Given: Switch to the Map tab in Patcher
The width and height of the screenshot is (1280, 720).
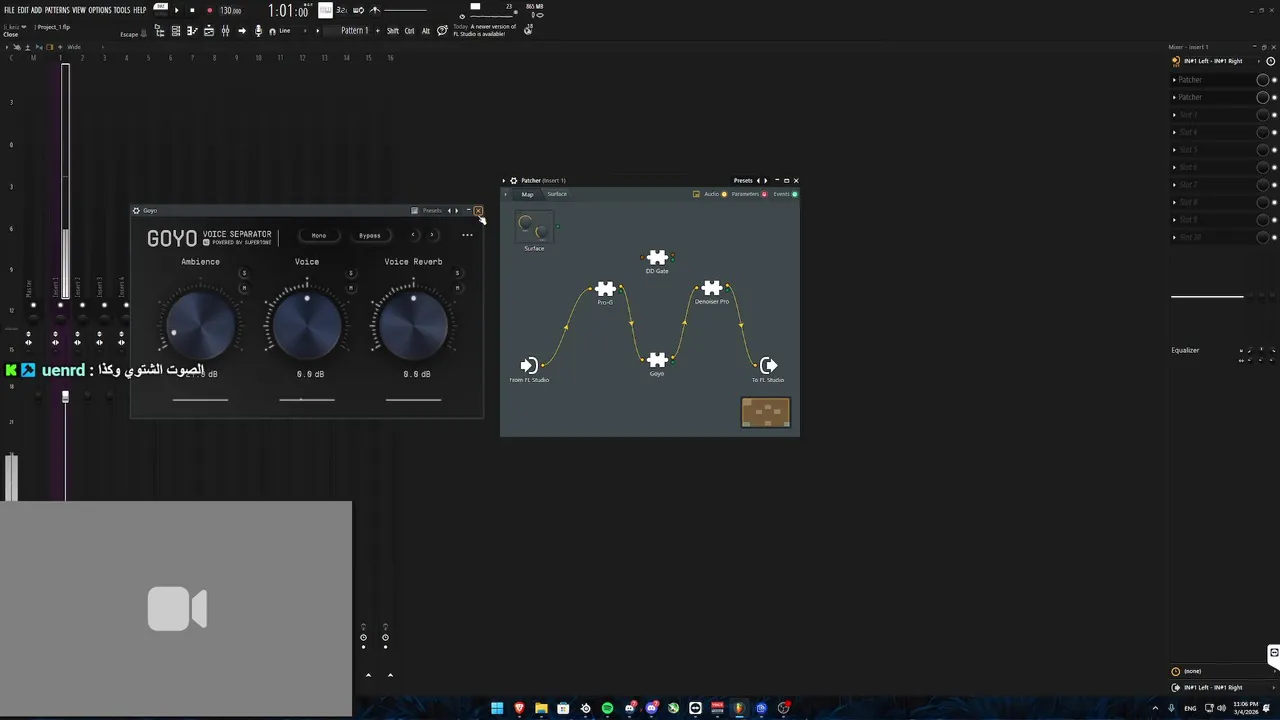Looking at the screenshot, I should tap(527, 194).
